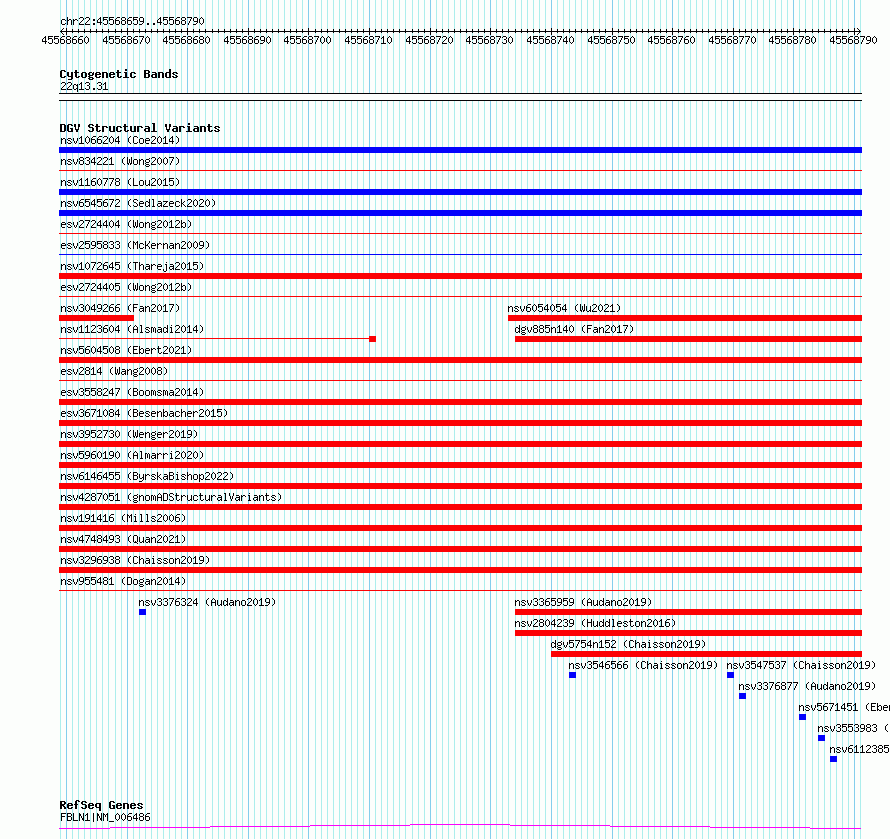Viewport: 890px width, 839px height.
Task: Click the DGV Structural Variants track heading
Action: (x=140, y=128)
